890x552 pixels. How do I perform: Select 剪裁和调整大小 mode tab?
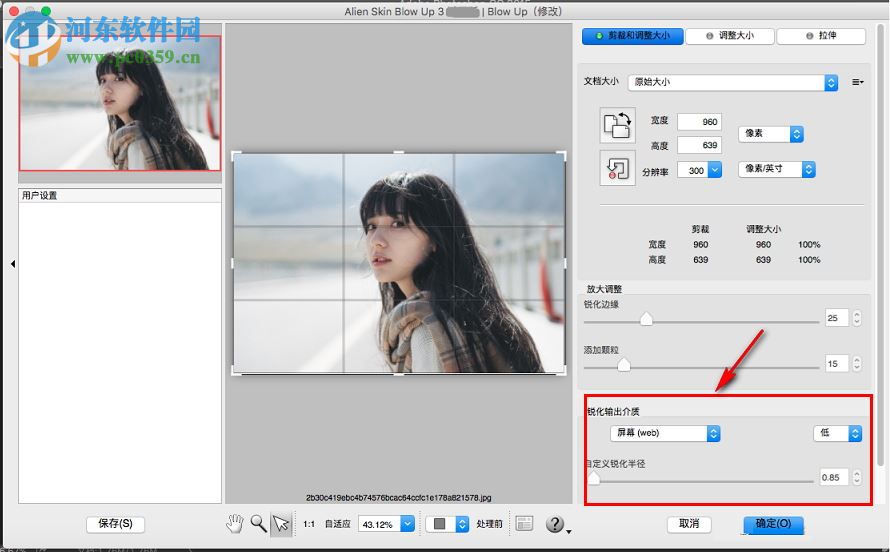coord(632,36)
